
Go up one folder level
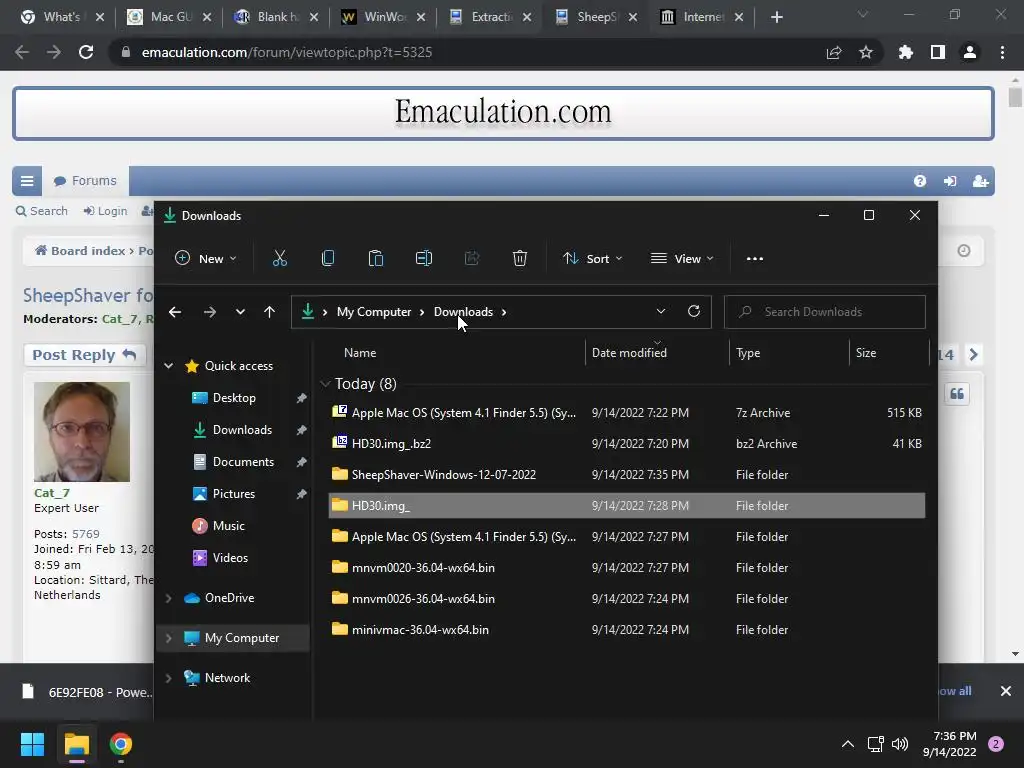[x=269, y=312]
